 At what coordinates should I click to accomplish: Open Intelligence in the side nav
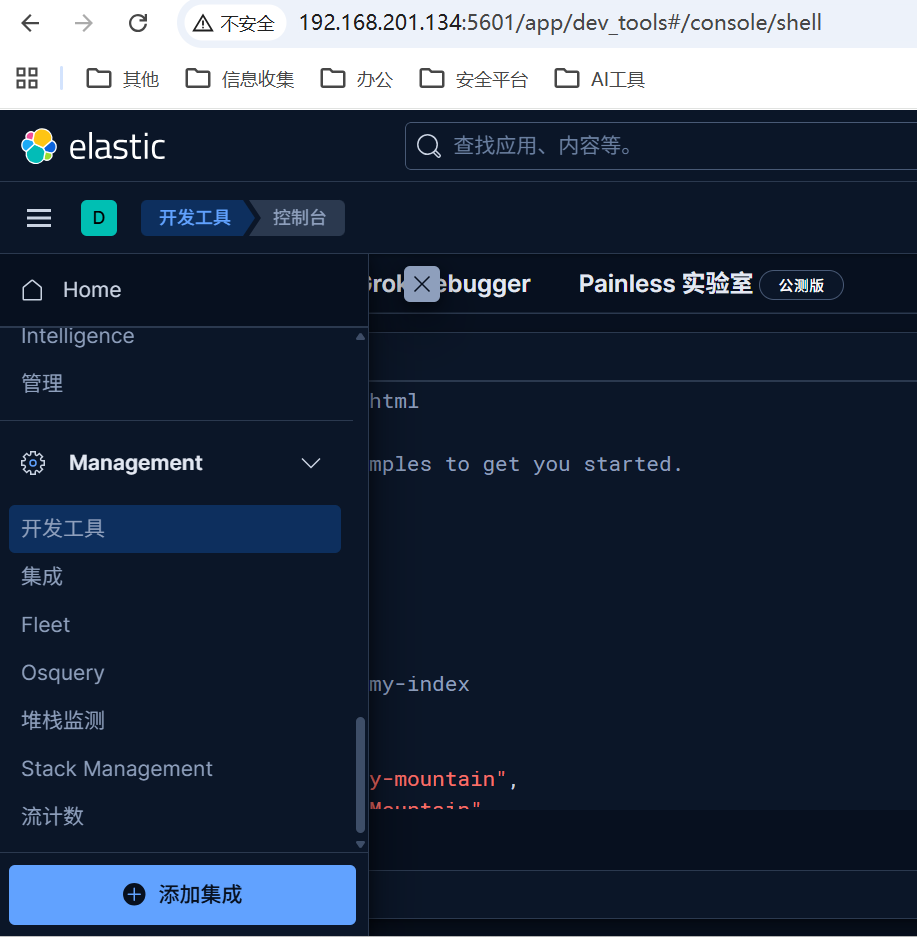(78, 336)
